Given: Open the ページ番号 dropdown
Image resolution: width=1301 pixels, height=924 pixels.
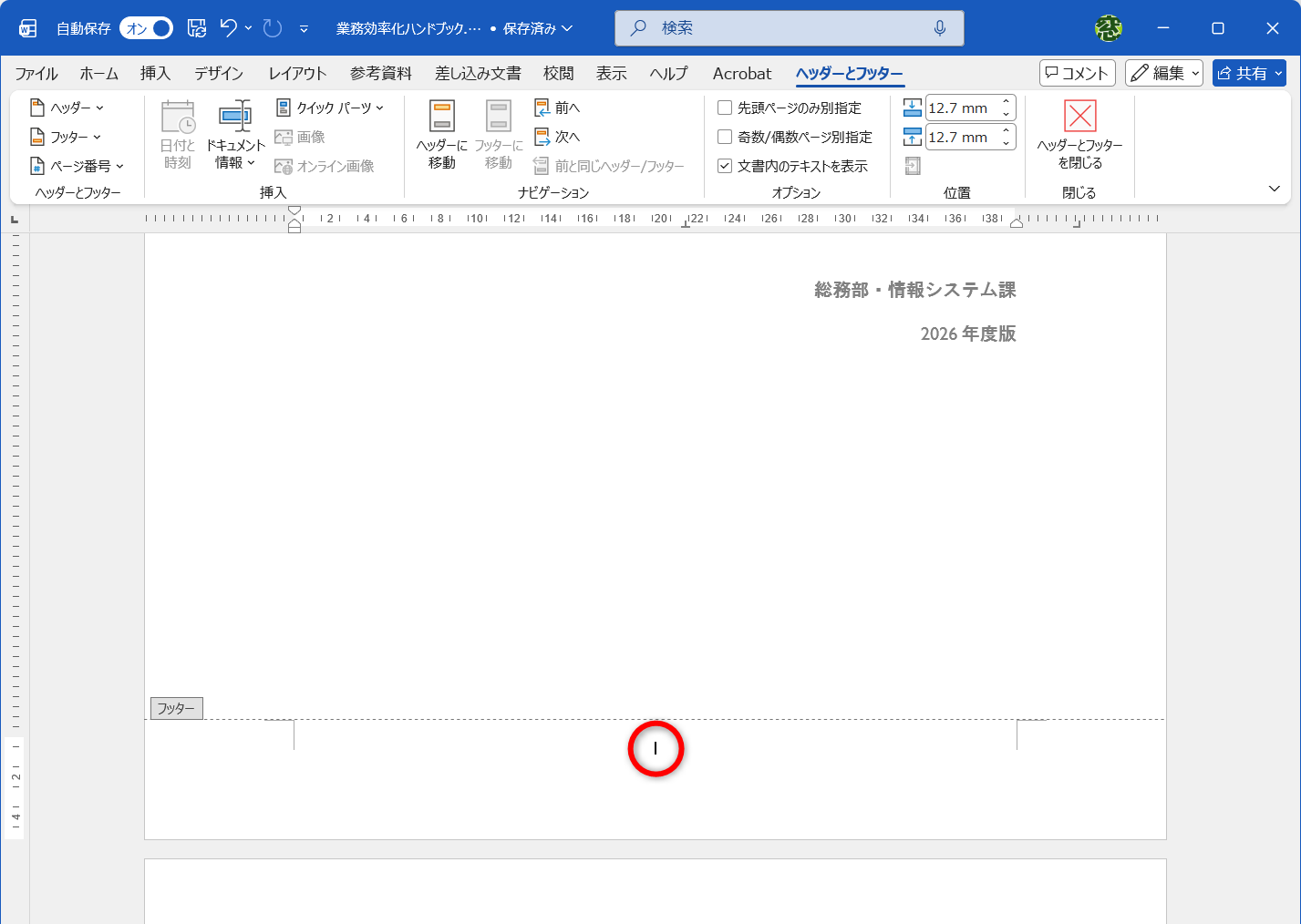Looking at the screenshot, I should tap(77, 166).
